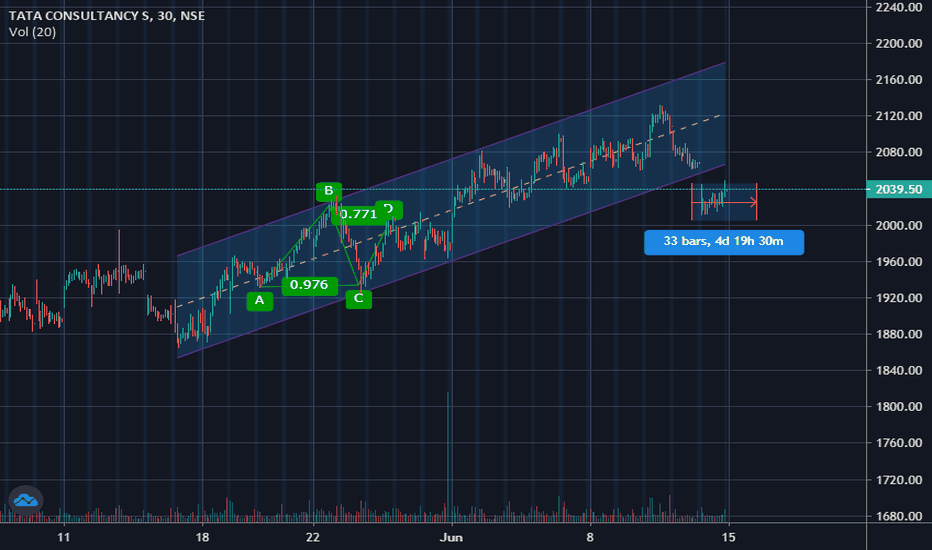
Task: Click the 2200.00 price axis label
Action: click(899, 43)
